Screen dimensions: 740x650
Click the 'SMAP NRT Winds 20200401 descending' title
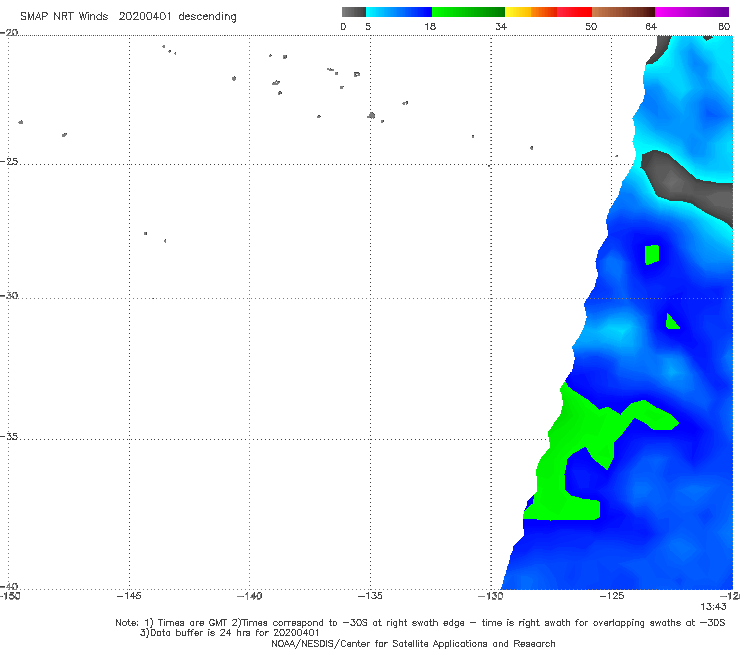[x=128, y=16]
